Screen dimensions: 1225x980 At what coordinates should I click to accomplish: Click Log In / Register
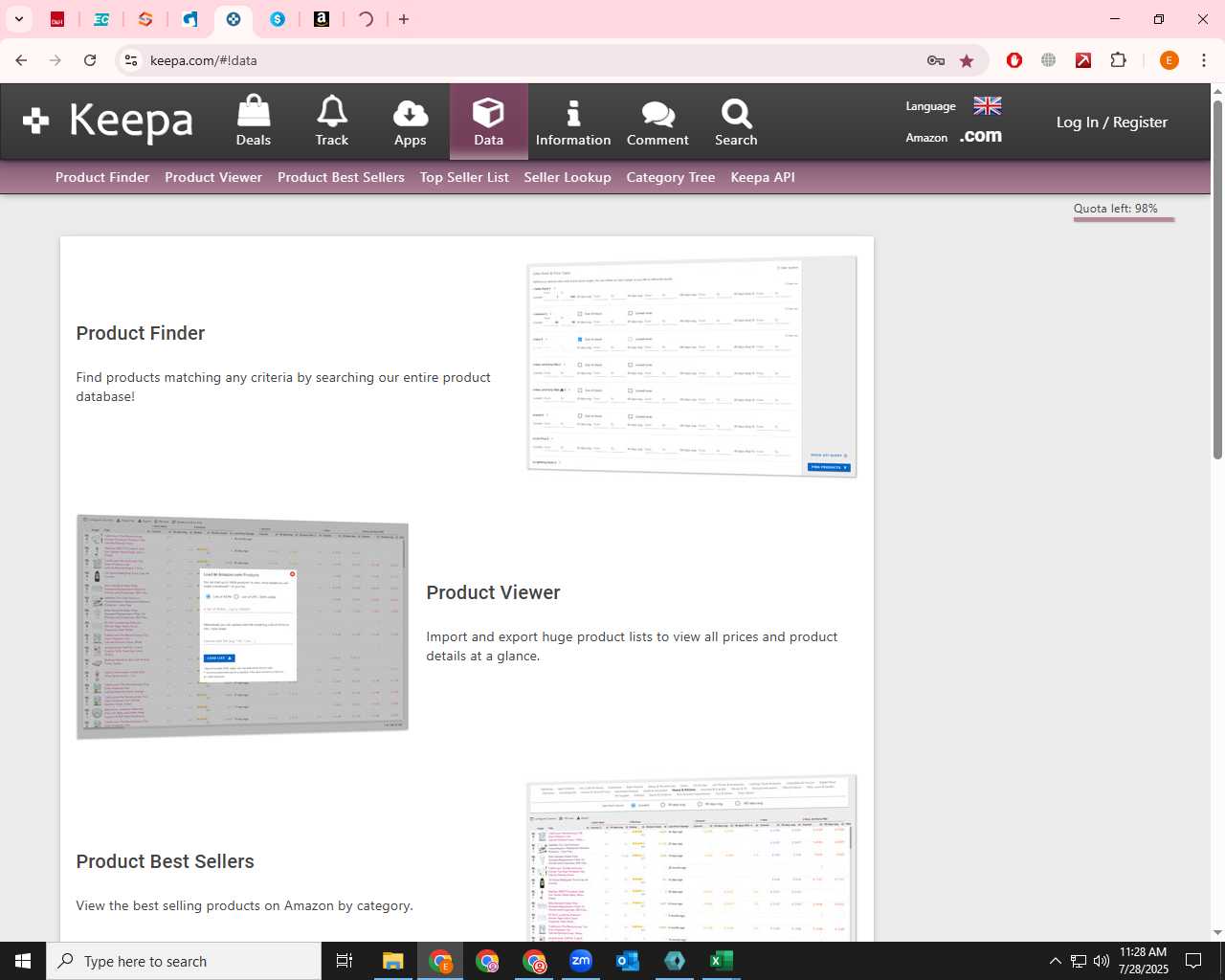coord(1112,122)
